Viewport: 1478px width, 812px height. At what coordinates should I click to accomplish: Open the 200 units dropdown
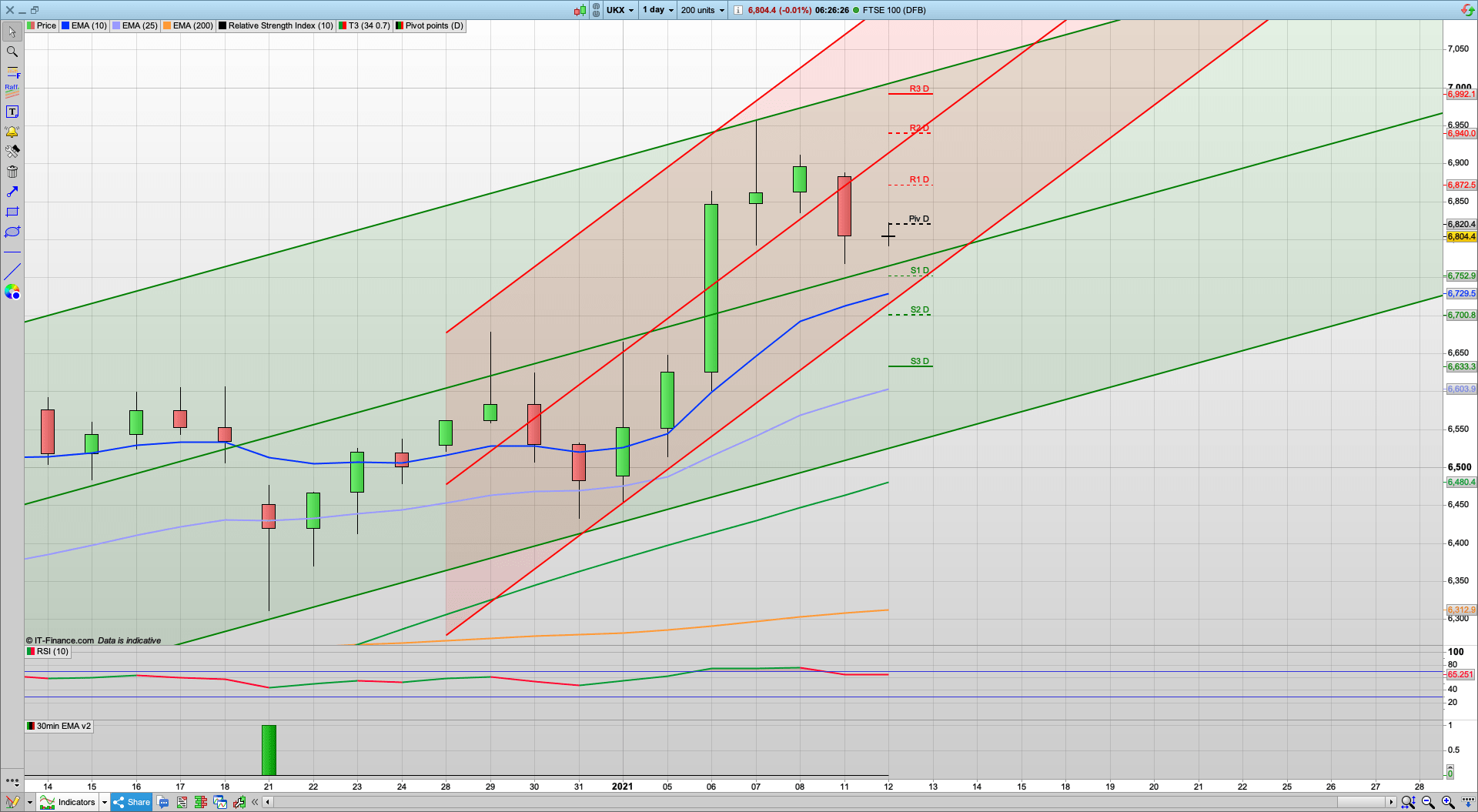pyautogui.click(x=701, y=10)
